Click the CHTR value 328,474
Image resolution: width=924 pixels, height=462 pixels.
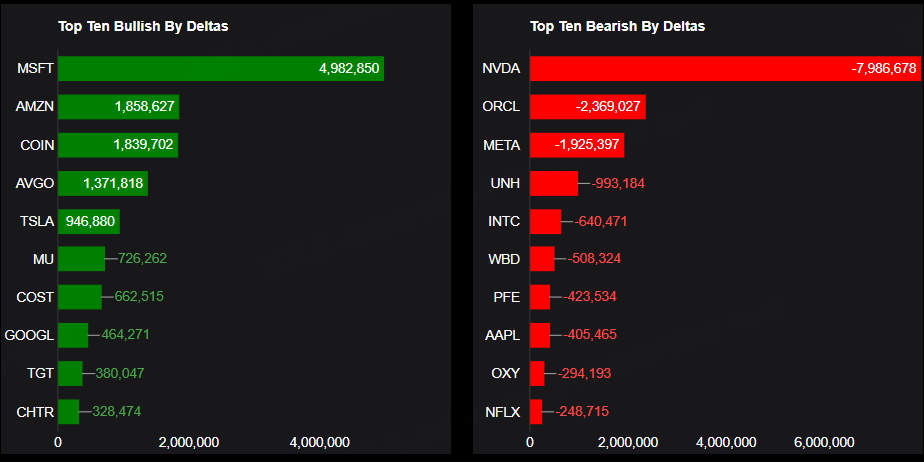(x=118, y=411)
